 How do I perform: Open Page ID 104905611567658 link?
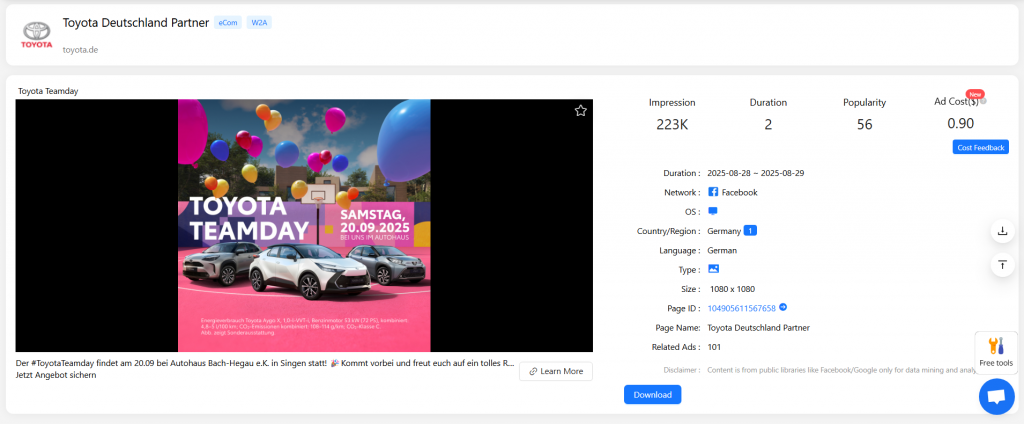(741, 308)
